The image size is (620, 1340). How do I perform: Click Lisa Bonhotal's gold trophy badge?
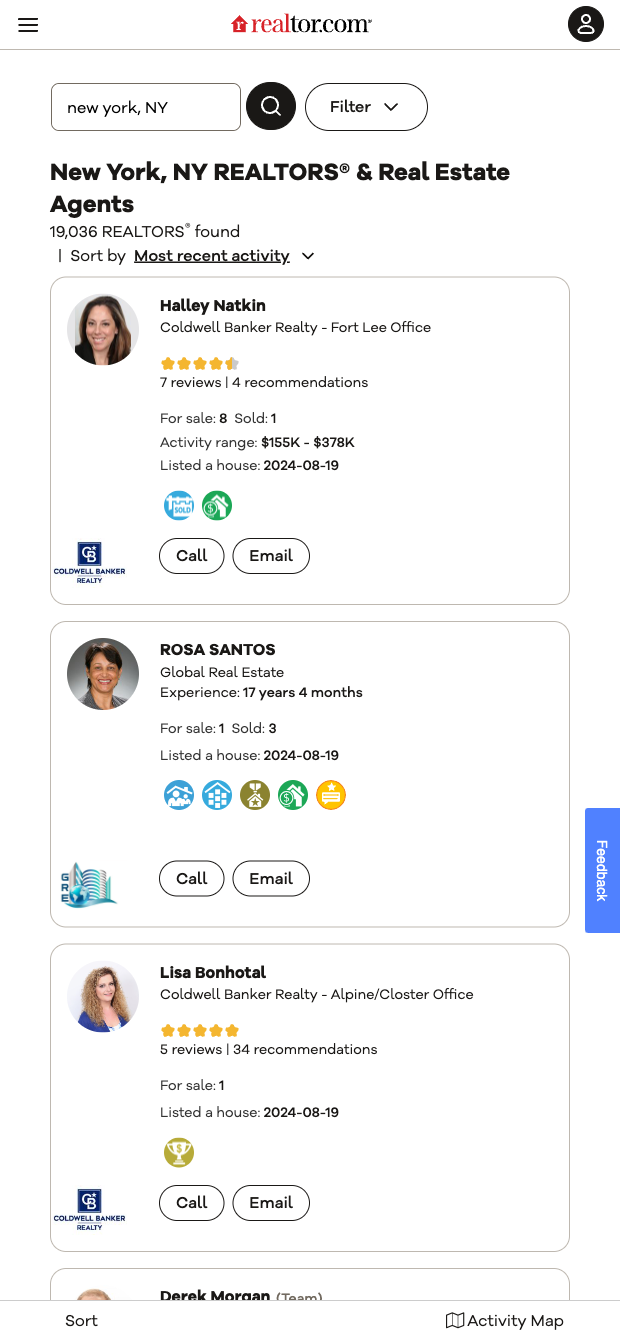pyautogui.click(x=179, y=1153)
